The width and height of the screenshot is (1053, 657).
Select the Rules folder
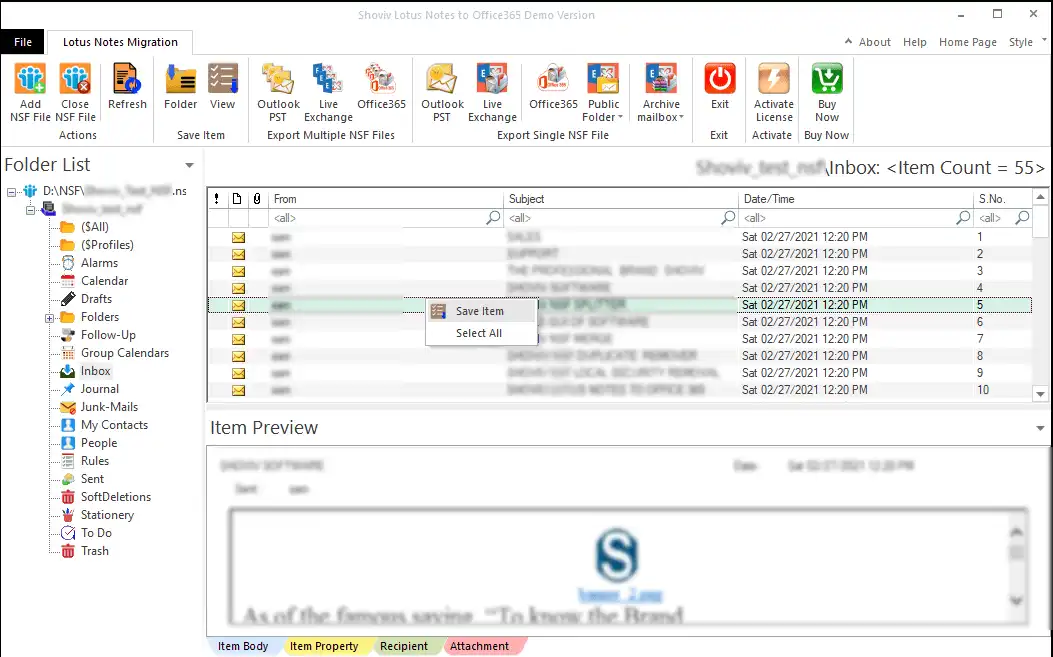pos(95,461)
